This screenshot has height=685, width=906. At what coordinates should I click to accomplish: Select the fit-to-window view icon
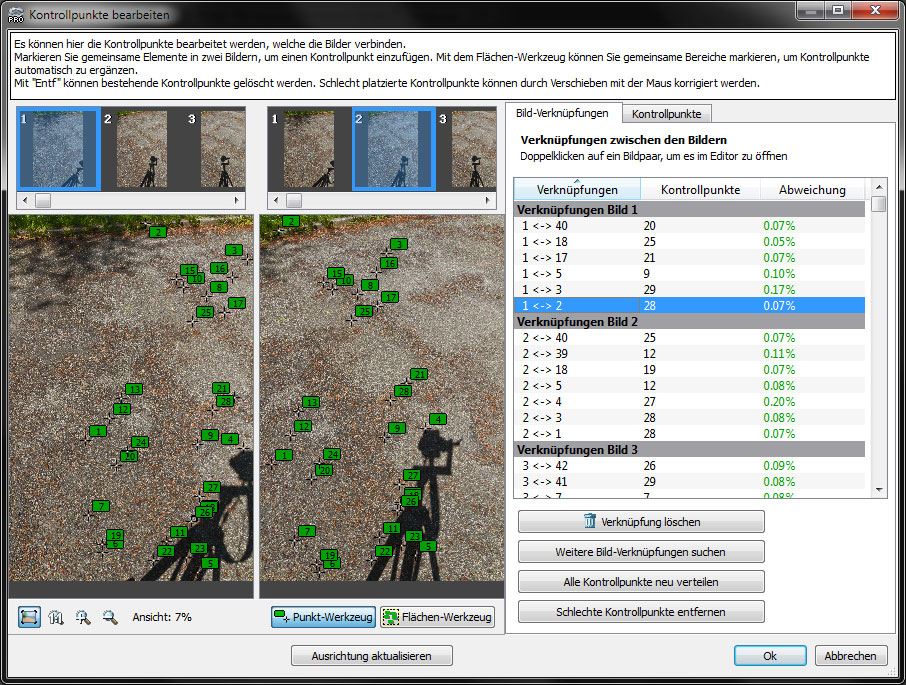[29, 617]
